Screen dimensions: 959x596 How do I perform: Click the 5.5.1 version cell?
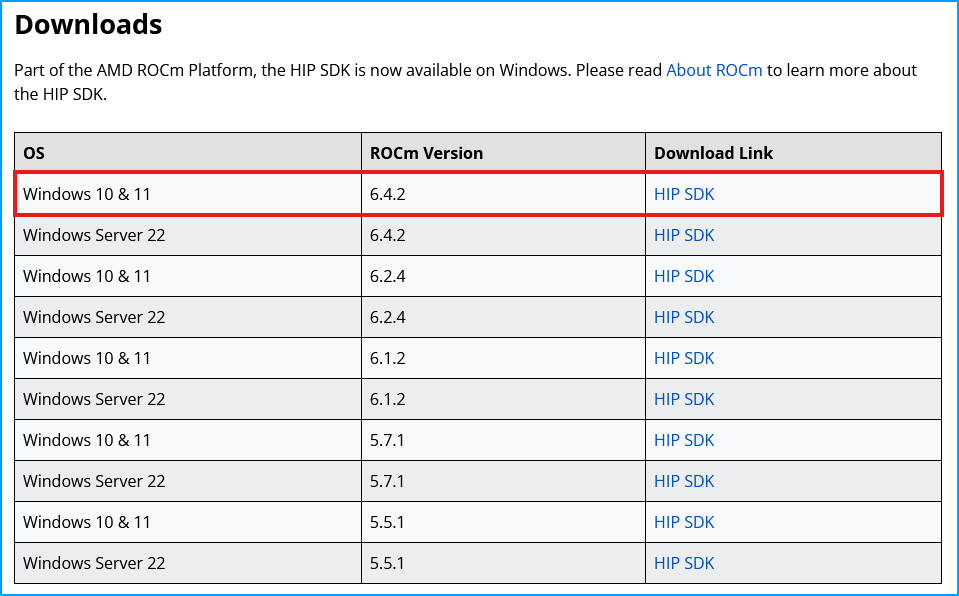point(387,522)
